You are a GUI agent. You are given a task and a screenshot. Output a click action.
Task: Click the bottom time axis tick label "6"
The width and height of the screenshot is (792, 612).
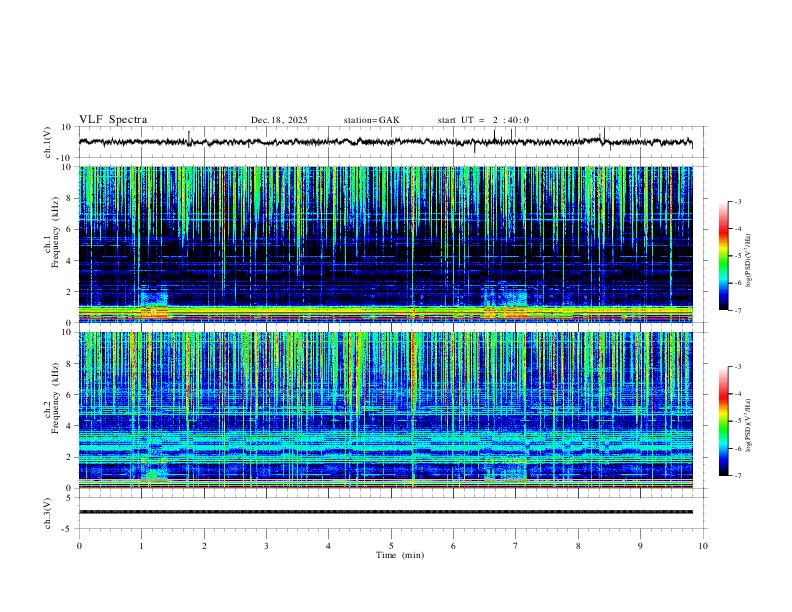click(x=453, y=546)
